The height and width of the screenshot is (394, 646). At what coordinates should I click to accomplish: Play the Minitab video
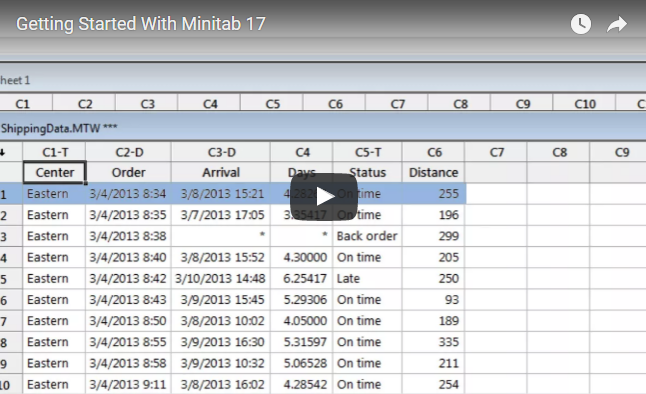324,197
